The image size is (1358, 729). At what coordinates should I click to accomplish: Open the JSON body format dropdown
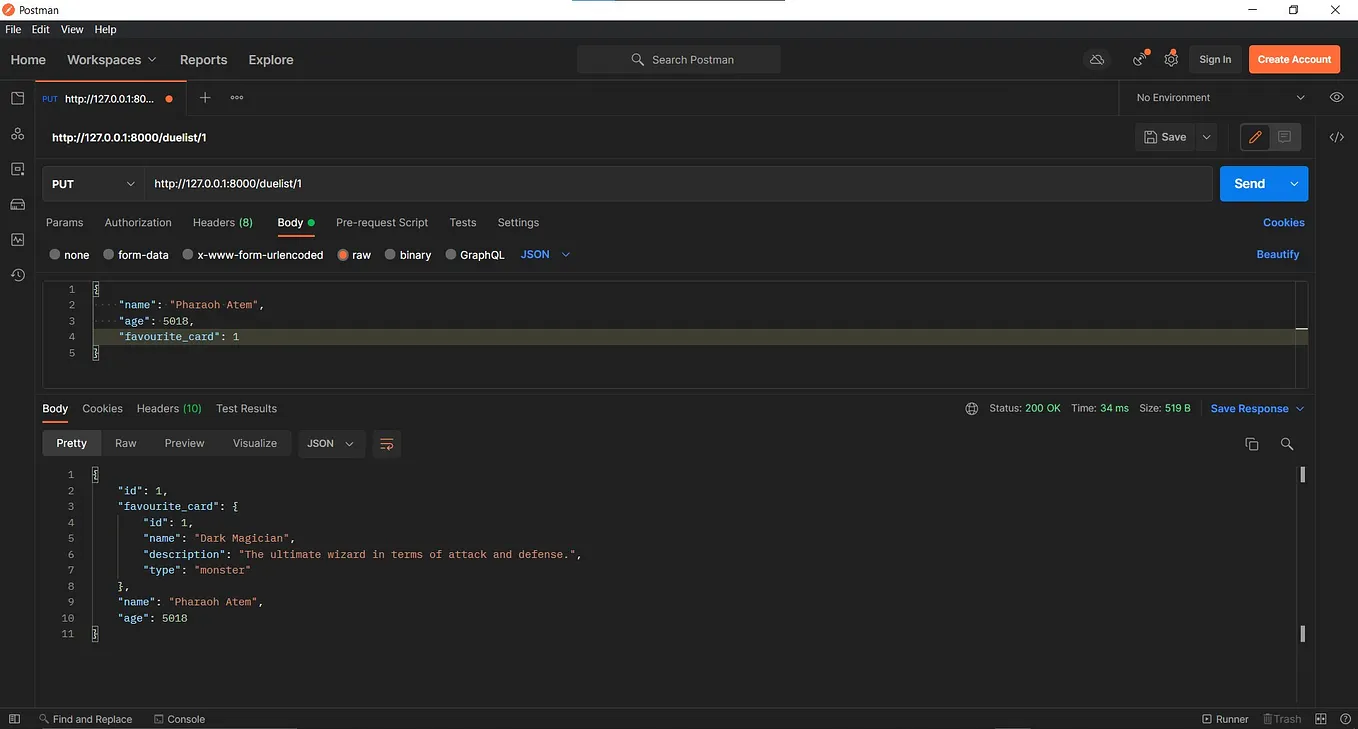click(546, 255)
